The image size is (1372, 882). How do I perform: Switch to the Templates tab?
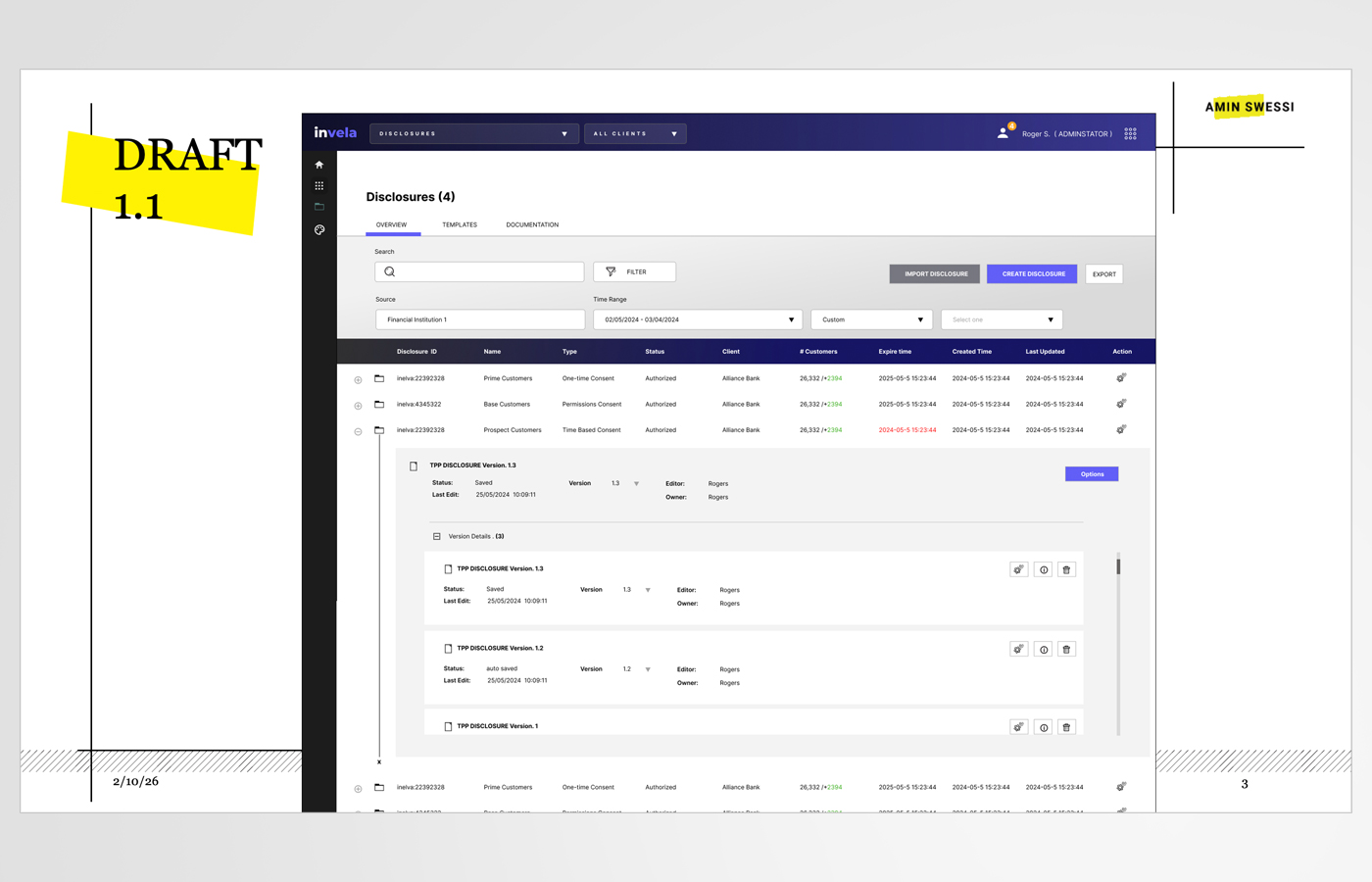(460, 225)
